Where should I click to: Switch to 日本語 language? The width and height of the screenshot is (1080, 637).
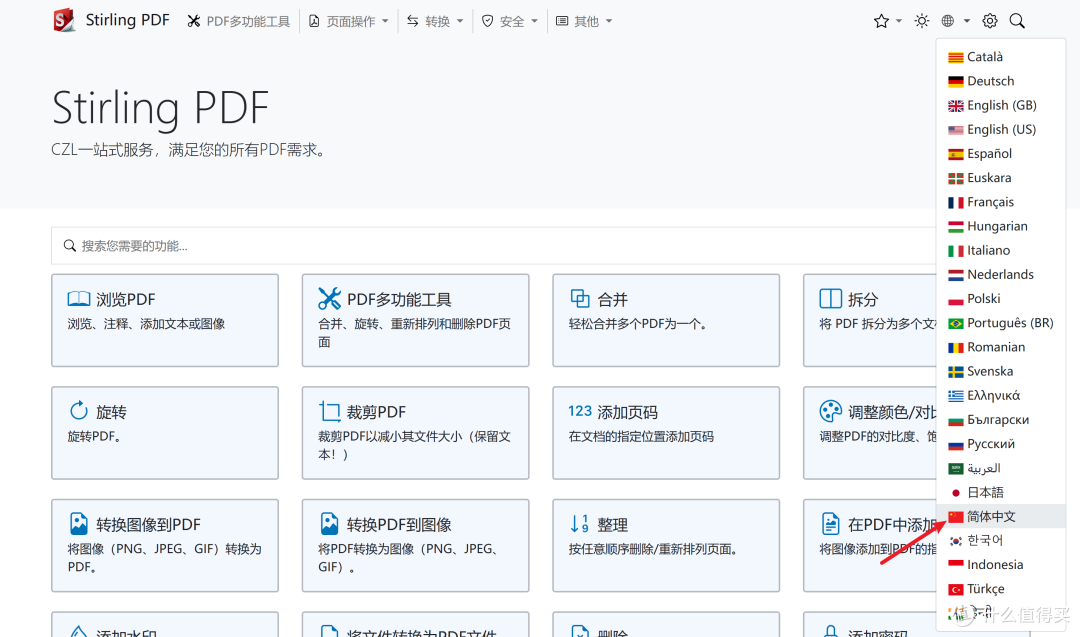click(1000, 492)
